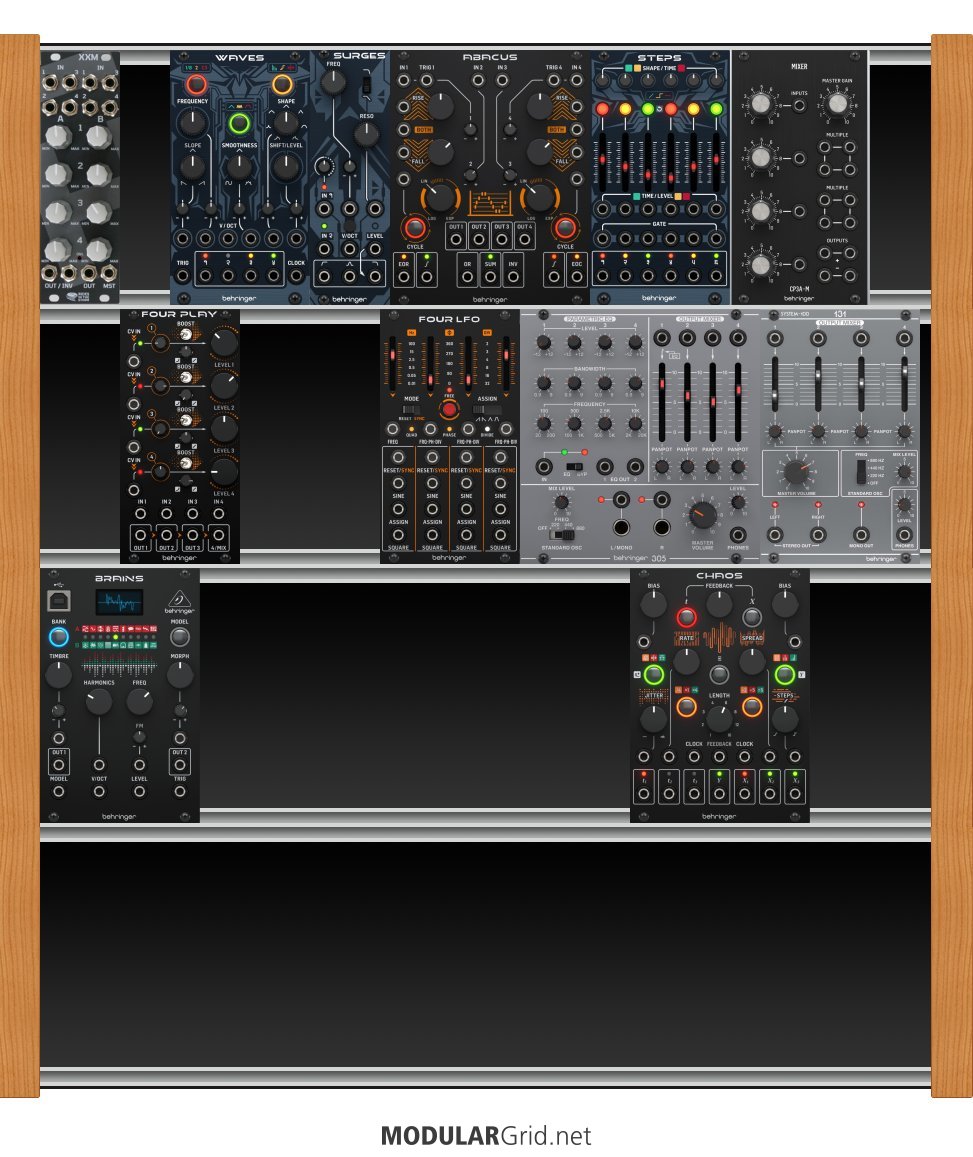Select the 305 PHONES jack
Viewport: 973px width, 1157px height.
point(737,535)
